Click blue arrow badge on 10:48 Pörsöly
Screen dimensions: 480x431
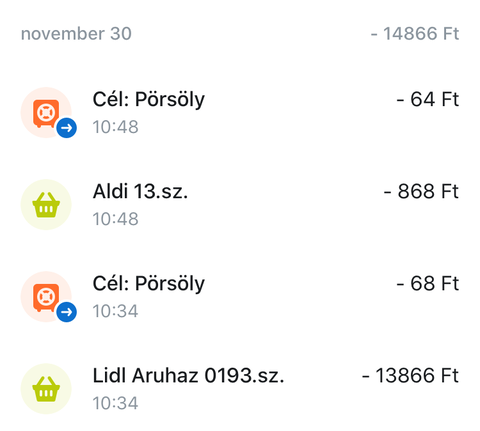tap(67, 128)
